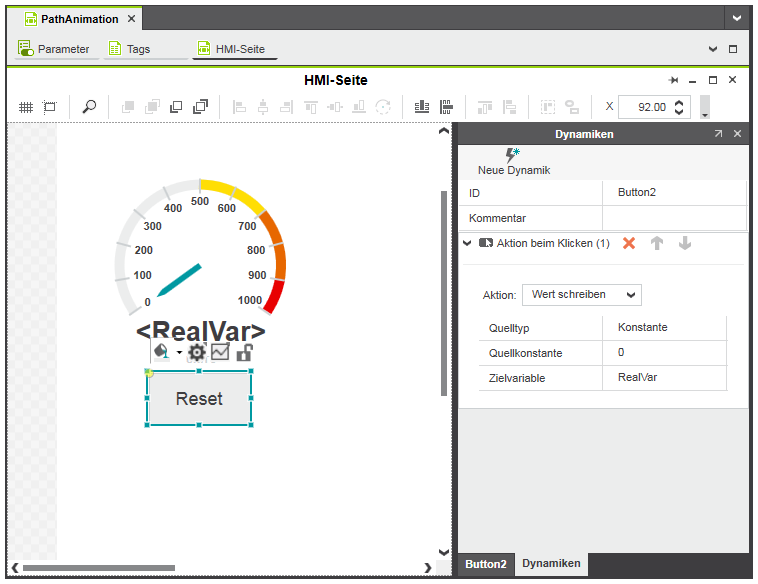
Task: Click the chart icon above the Reset button
Action: pos(220,352)
